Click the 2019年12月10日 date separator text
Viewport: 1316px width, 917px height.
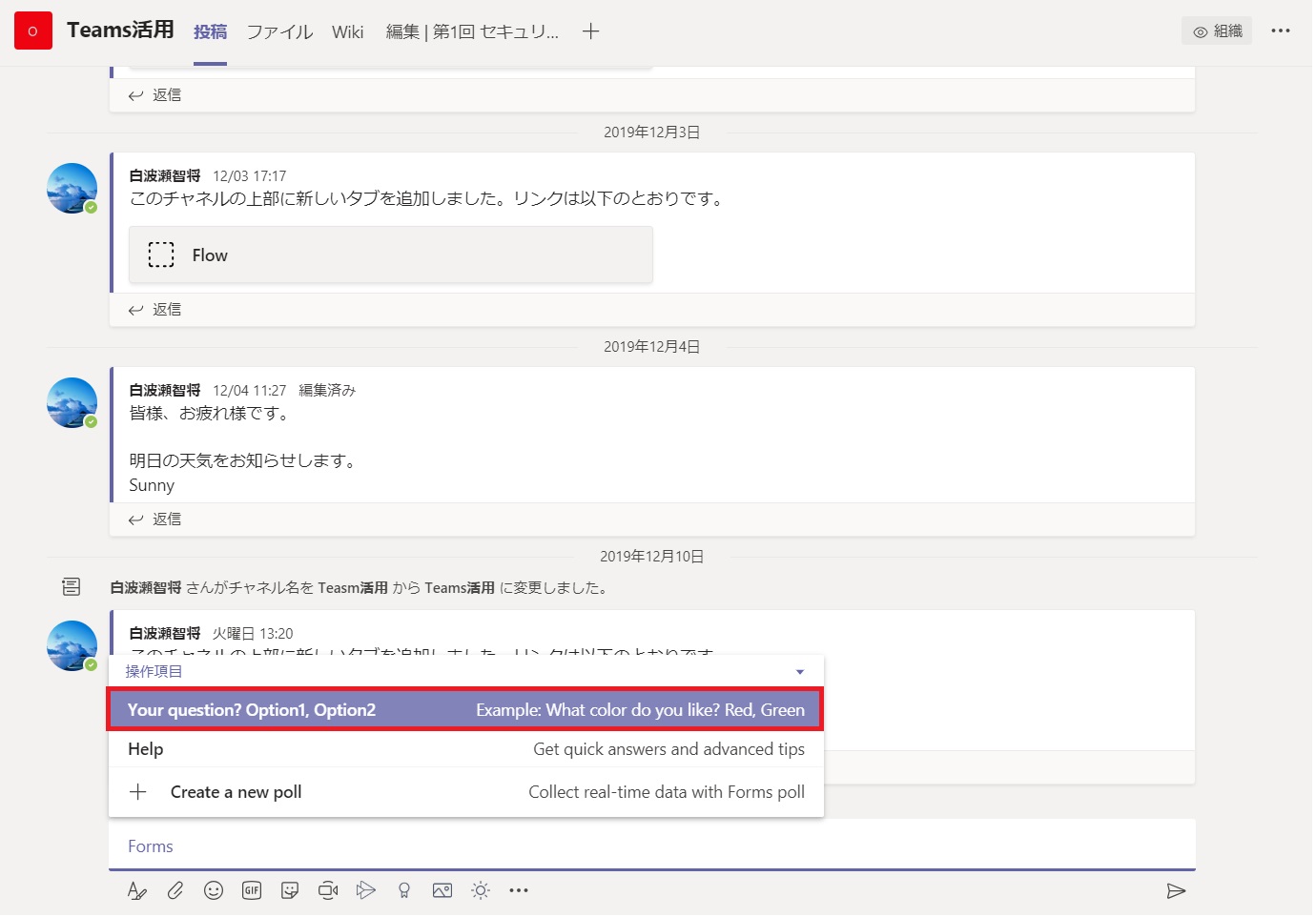pyautogui.click(x=652, y=557)
